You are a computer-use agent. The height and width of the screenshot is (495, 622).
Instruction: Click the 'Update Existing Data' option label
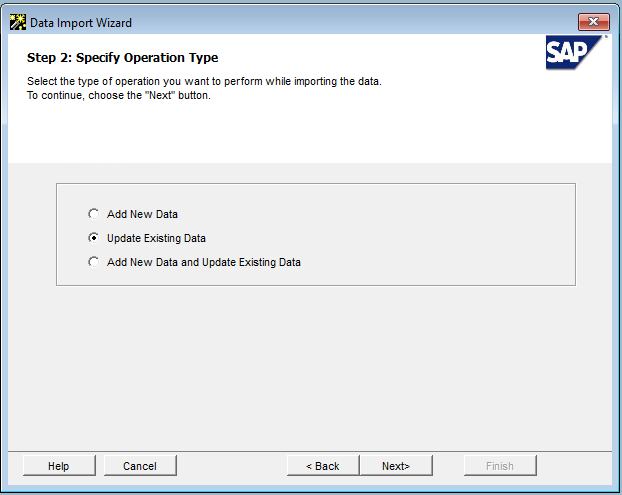click(x=156, y=238)
